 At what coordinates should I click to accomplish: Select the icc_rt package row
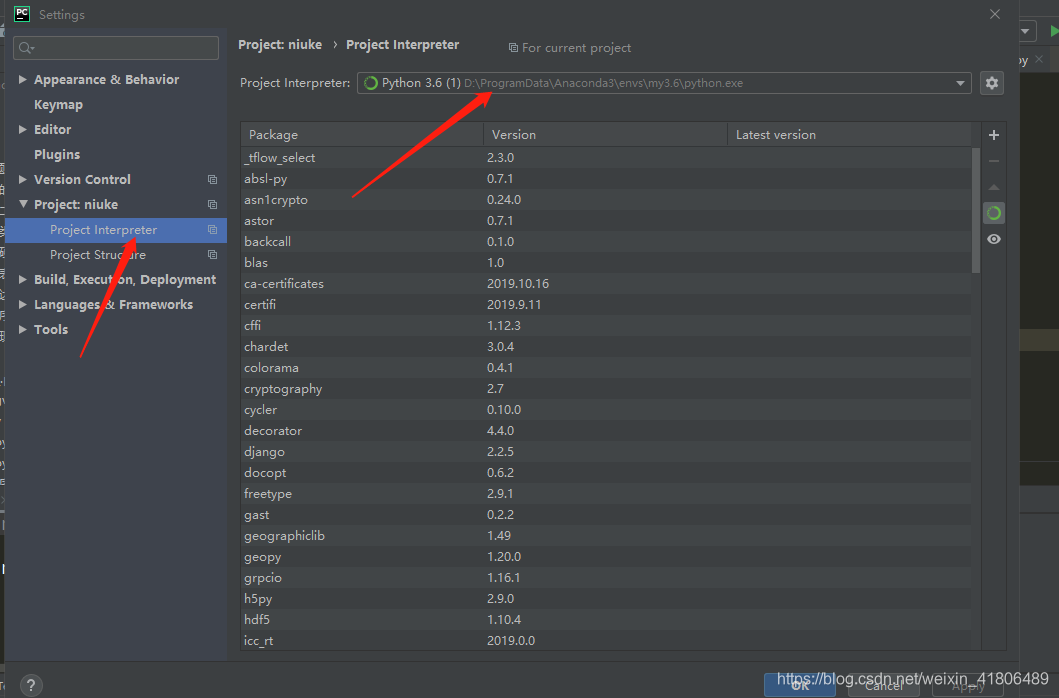coord(606,641)
